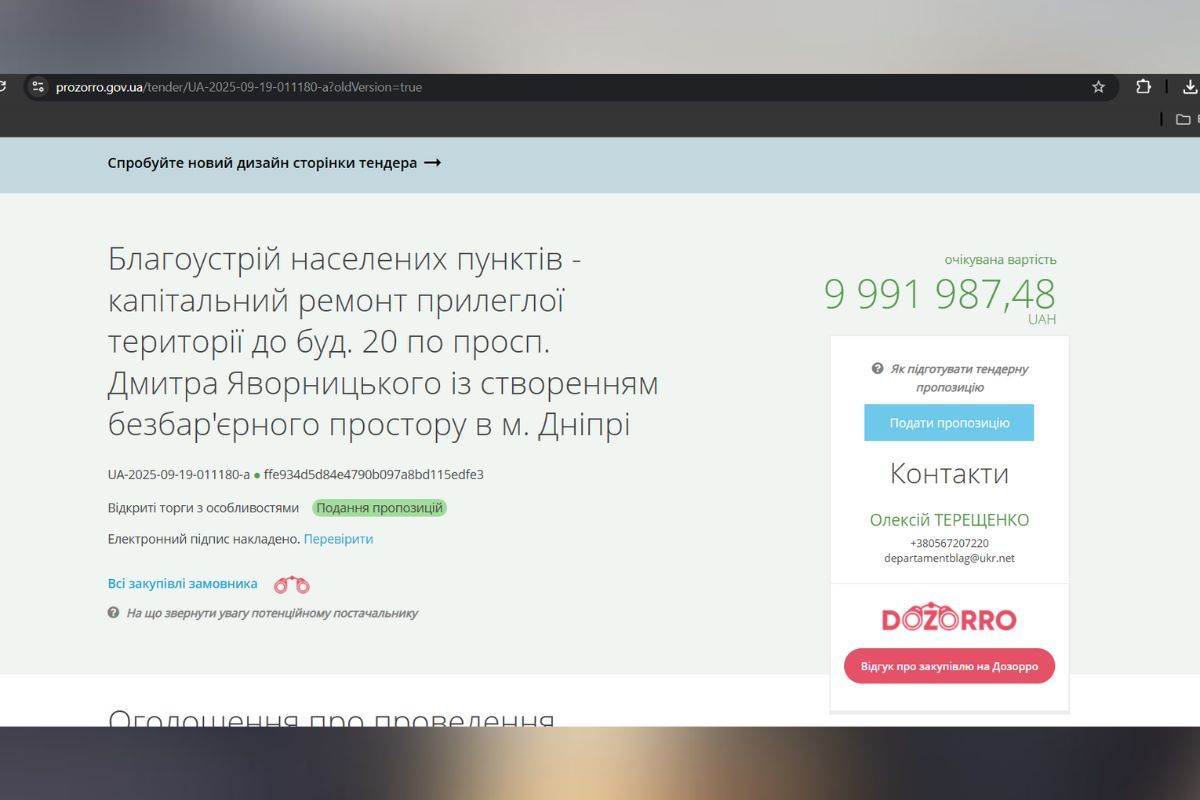
Task: Click the site information icon before the URL
Action: 37,86
